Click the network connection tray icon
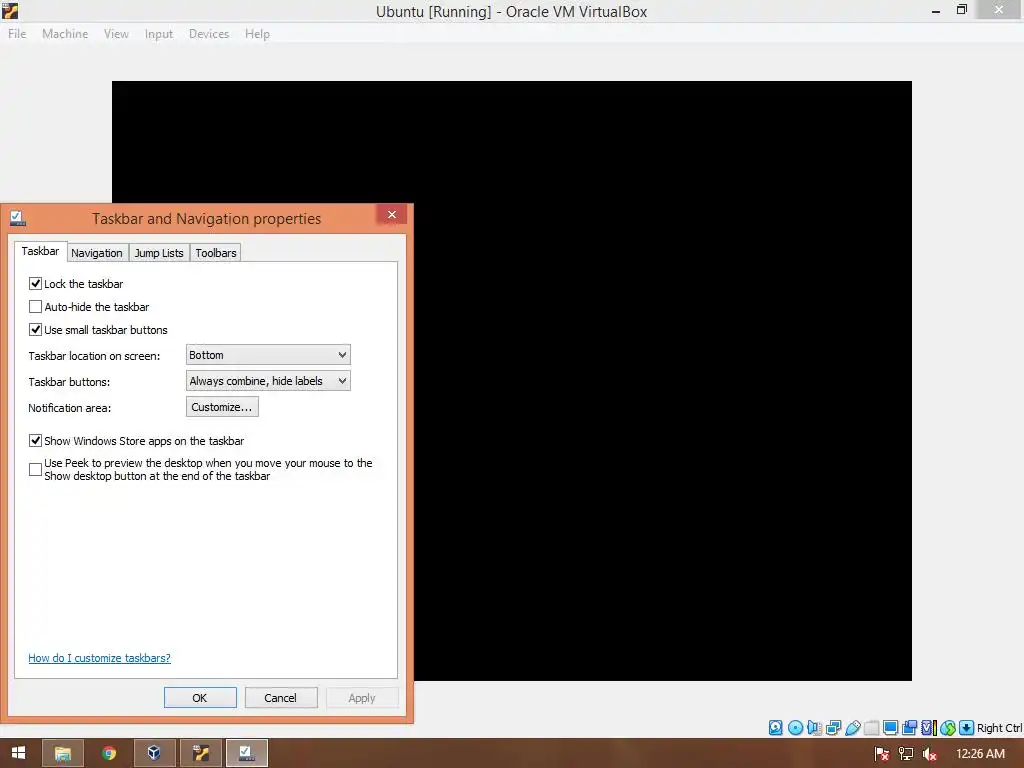 (x=906, y=754)
